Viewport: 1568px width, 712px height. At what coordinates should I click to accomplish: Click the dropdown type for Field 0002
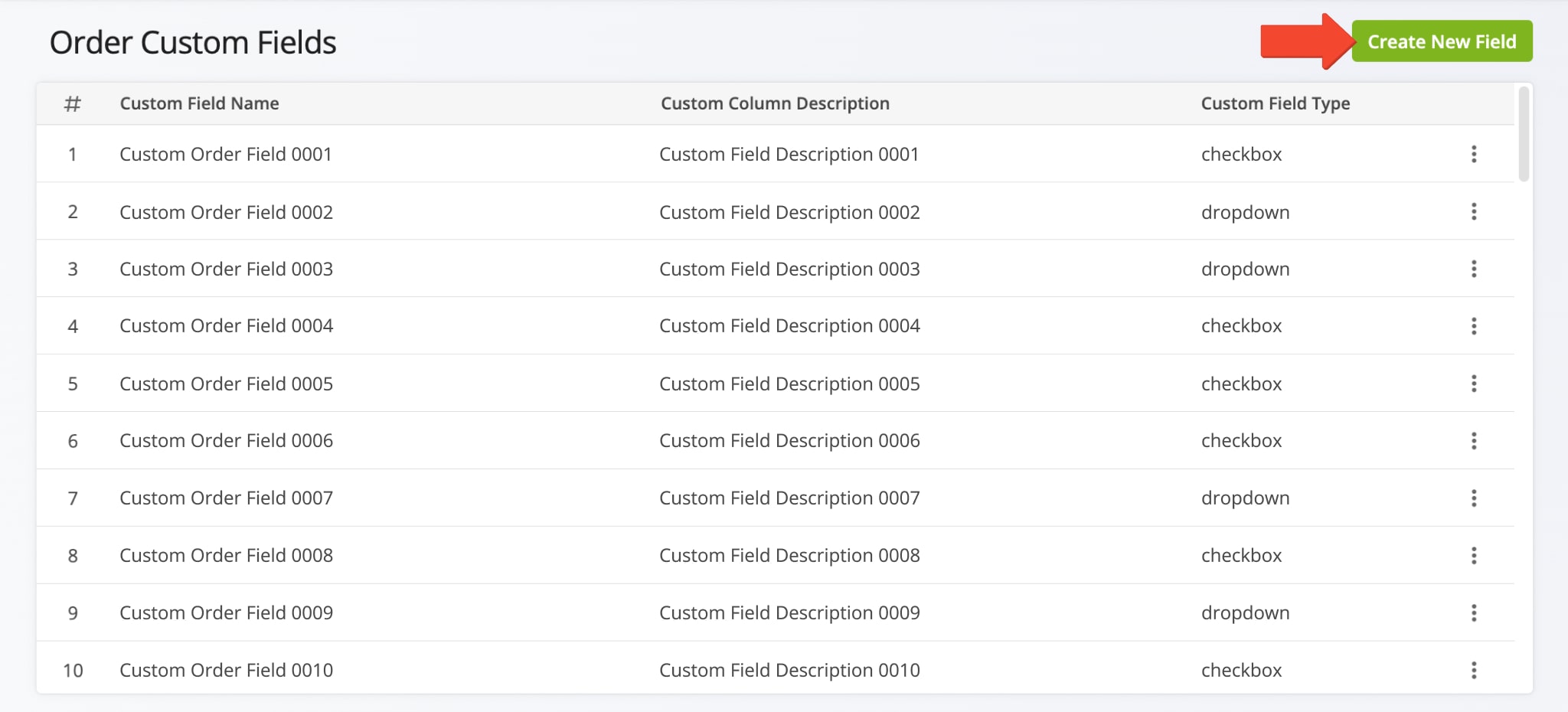coord(1245,212)
